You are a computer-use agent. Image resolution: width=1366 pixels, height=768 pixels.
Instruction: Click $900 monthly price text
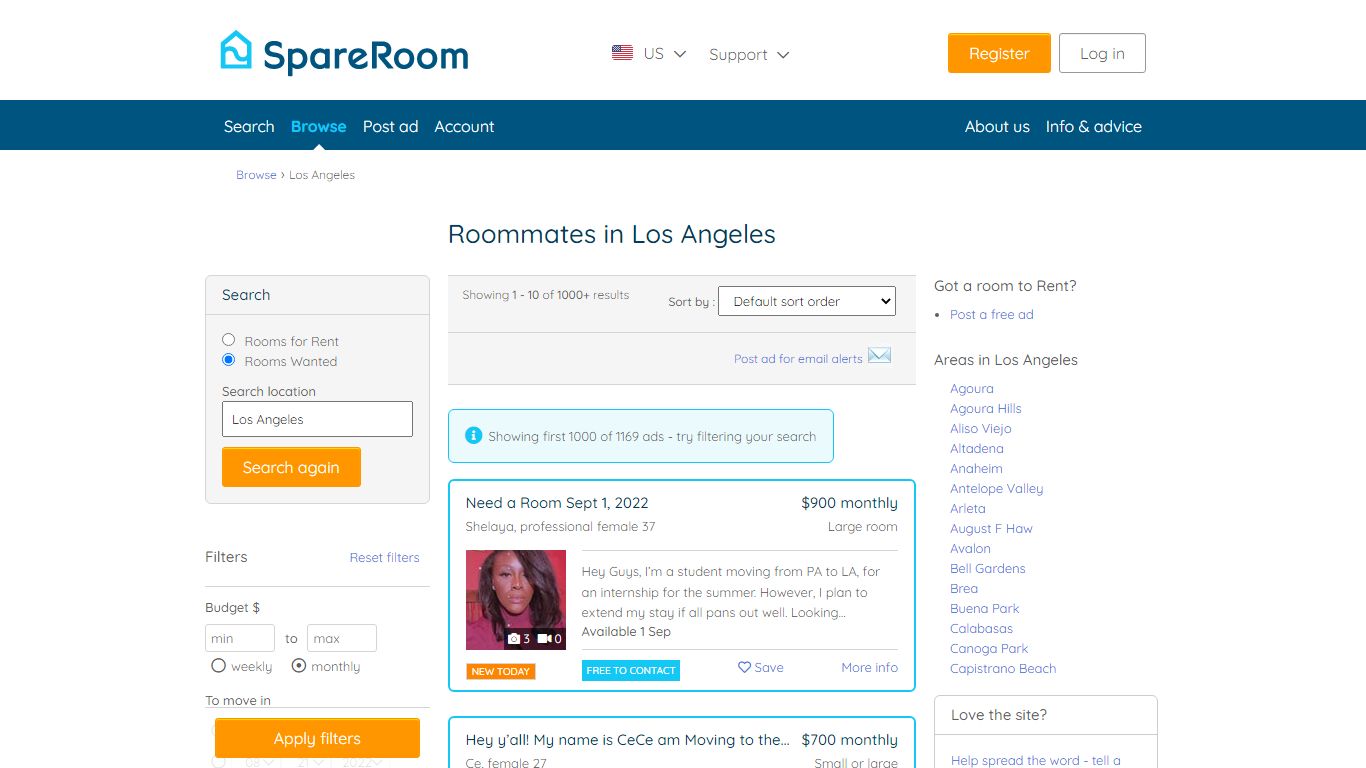coord(849,503)
